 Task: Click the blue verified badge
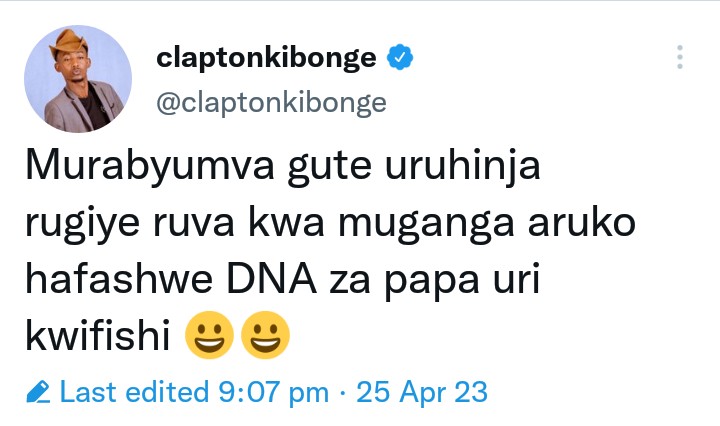(400, 58)
